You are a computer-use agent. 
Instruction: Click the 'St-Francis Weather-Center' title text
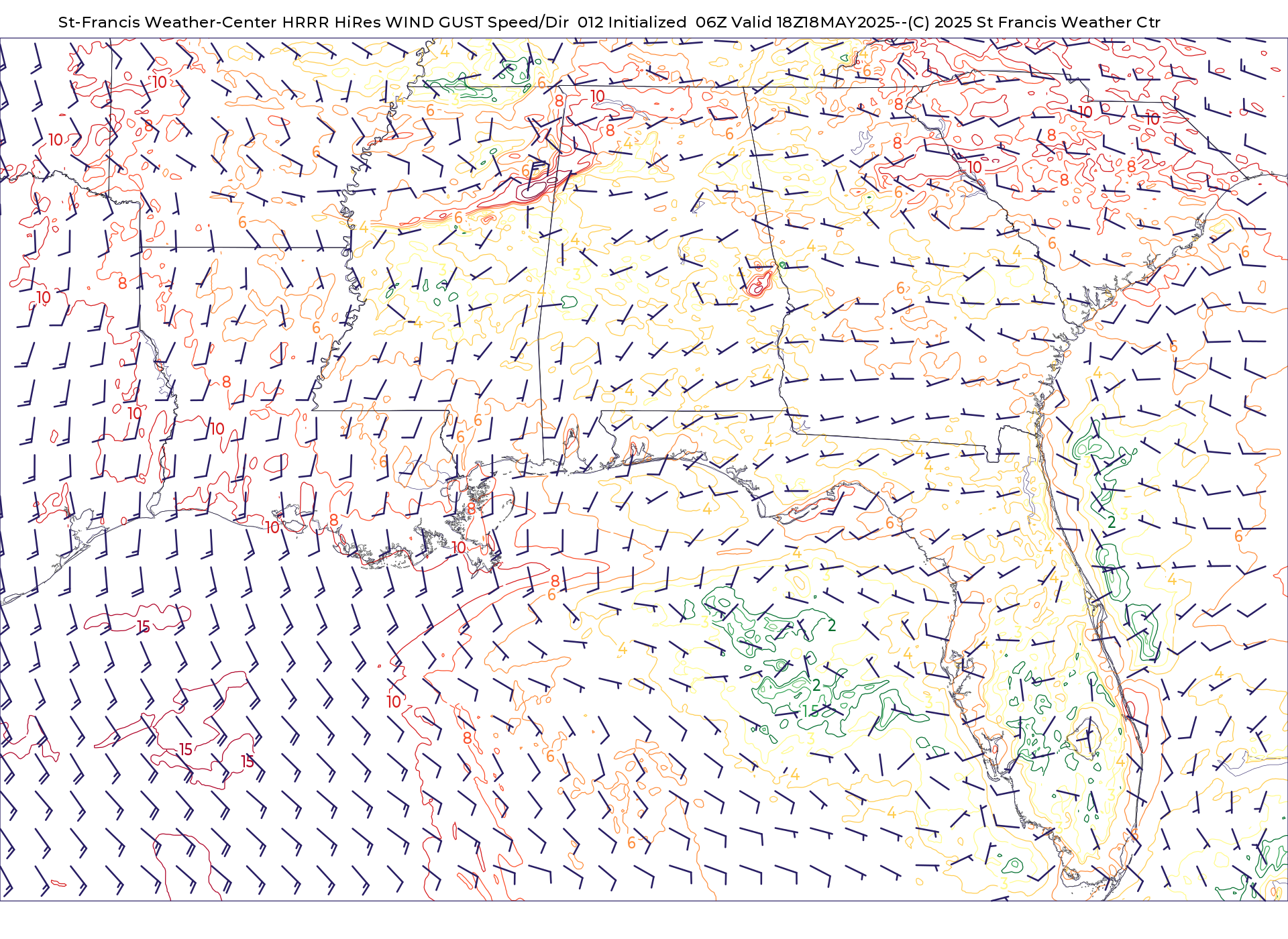[x=168, y=22]
